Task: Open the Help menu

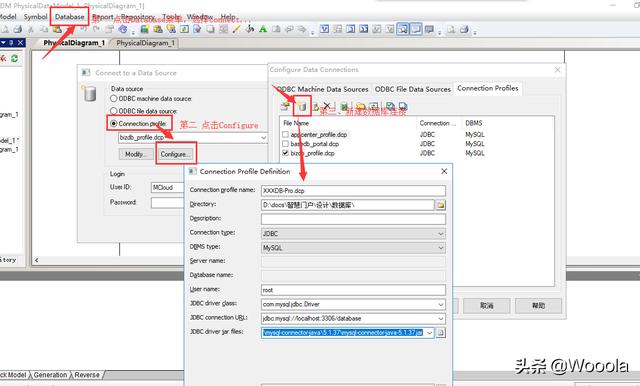Action: tap(228, 17)
